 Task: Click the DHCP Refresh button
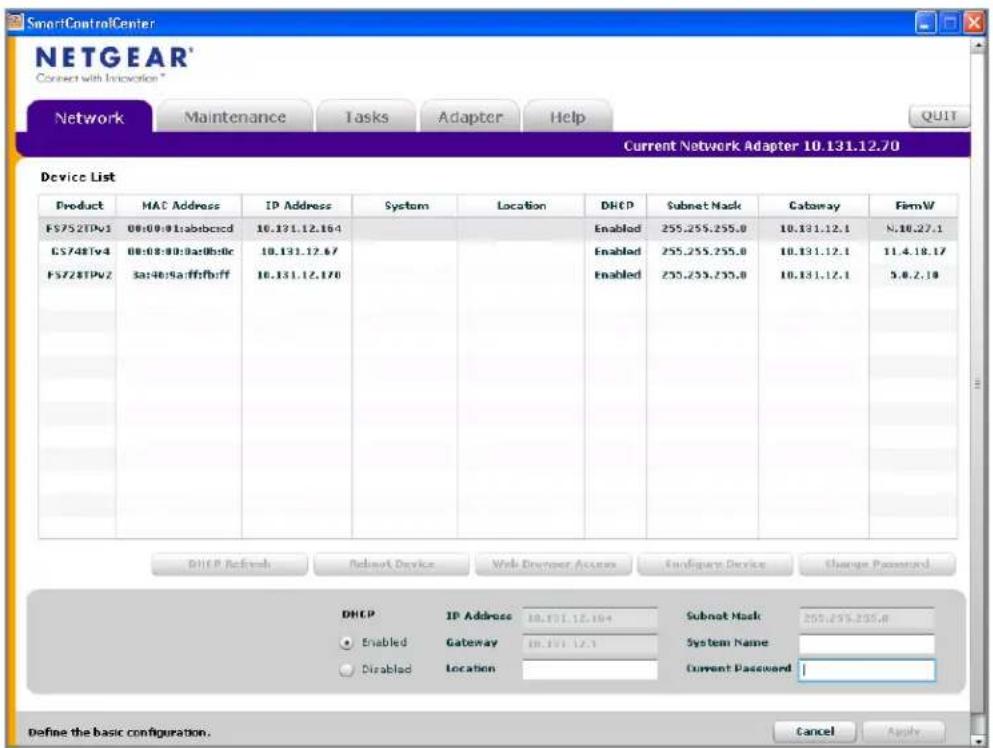(x=229, y=564)
